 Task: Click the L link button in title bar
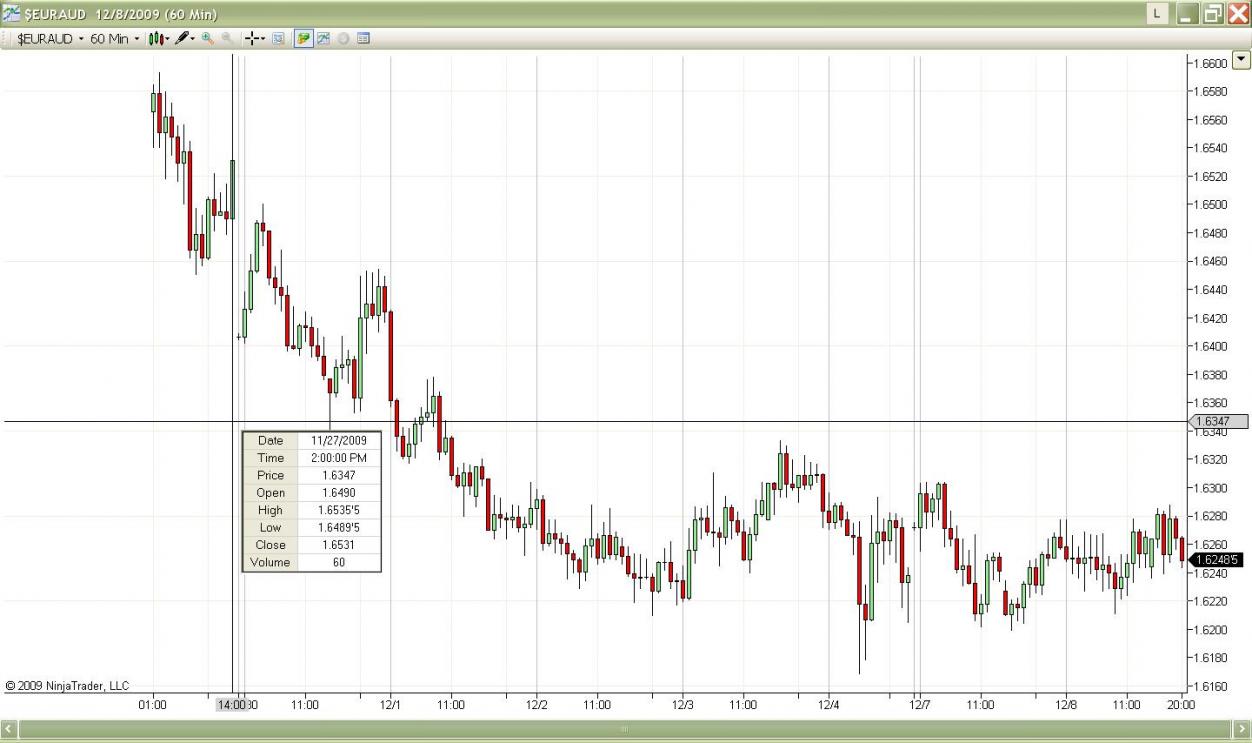pyautogui.click(x=1158, y=14)
